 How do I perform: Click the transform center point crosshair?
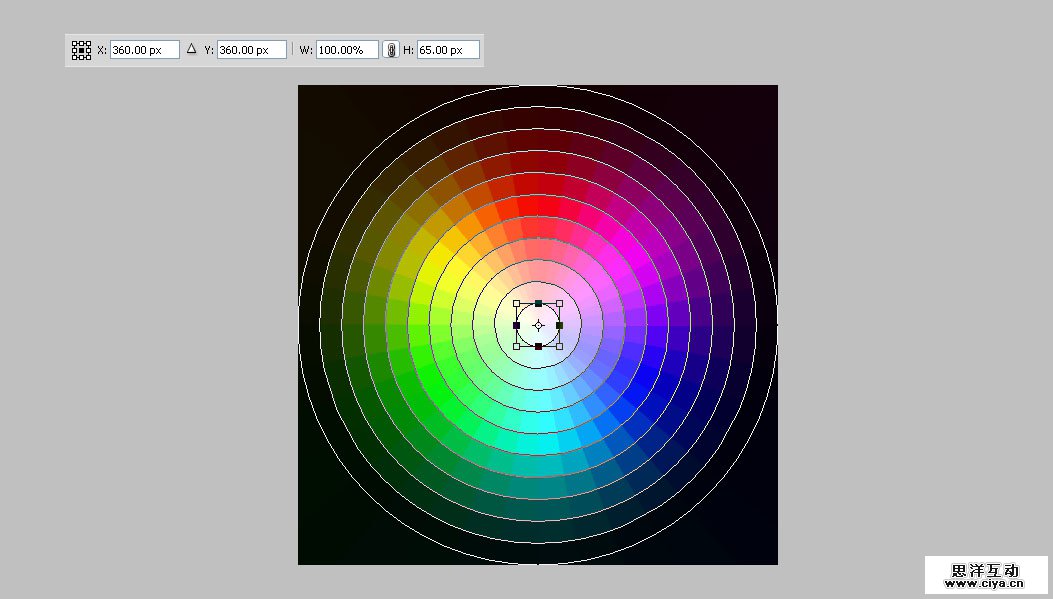pyautogui.click(x=538, y=325)
